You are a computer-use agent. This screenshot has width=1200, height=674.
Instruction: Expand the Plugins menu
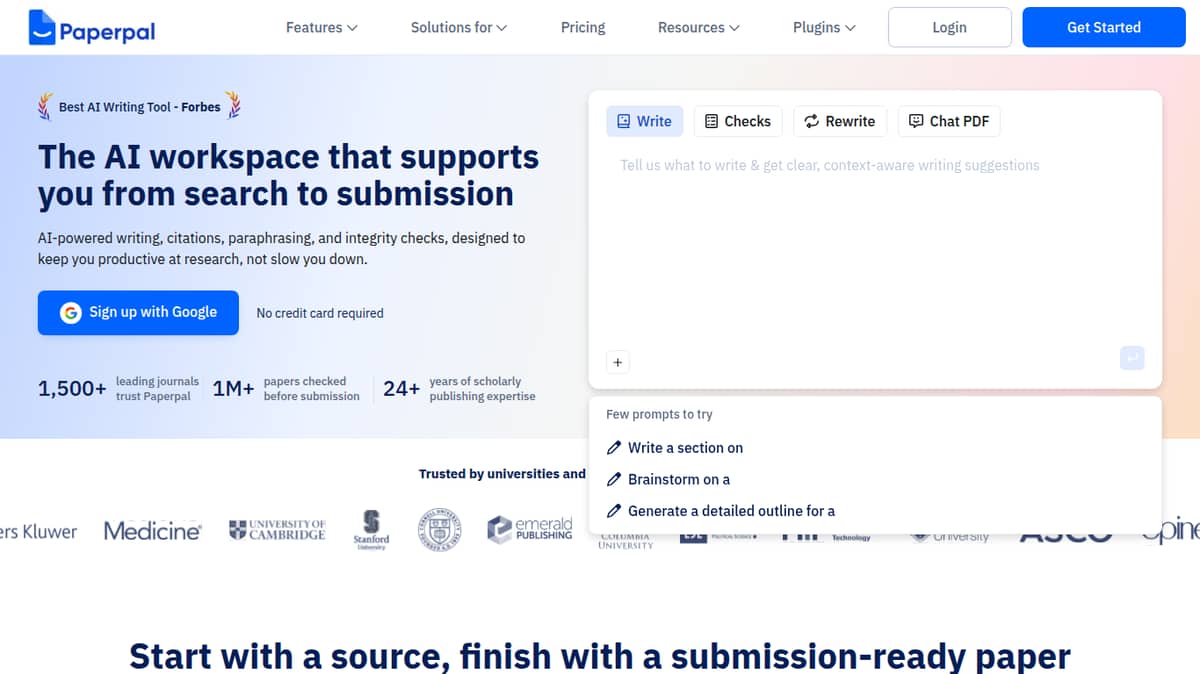click(824, 27)
